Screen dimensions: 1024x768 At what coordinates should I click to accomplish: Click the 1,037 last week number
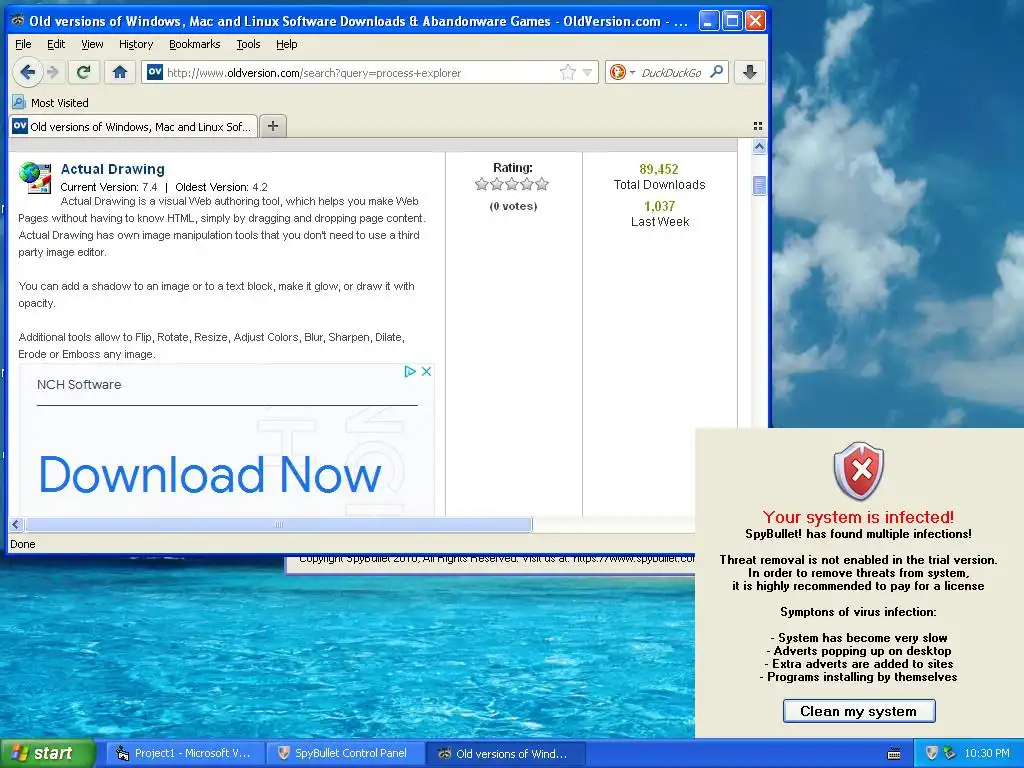pos(659,206)
